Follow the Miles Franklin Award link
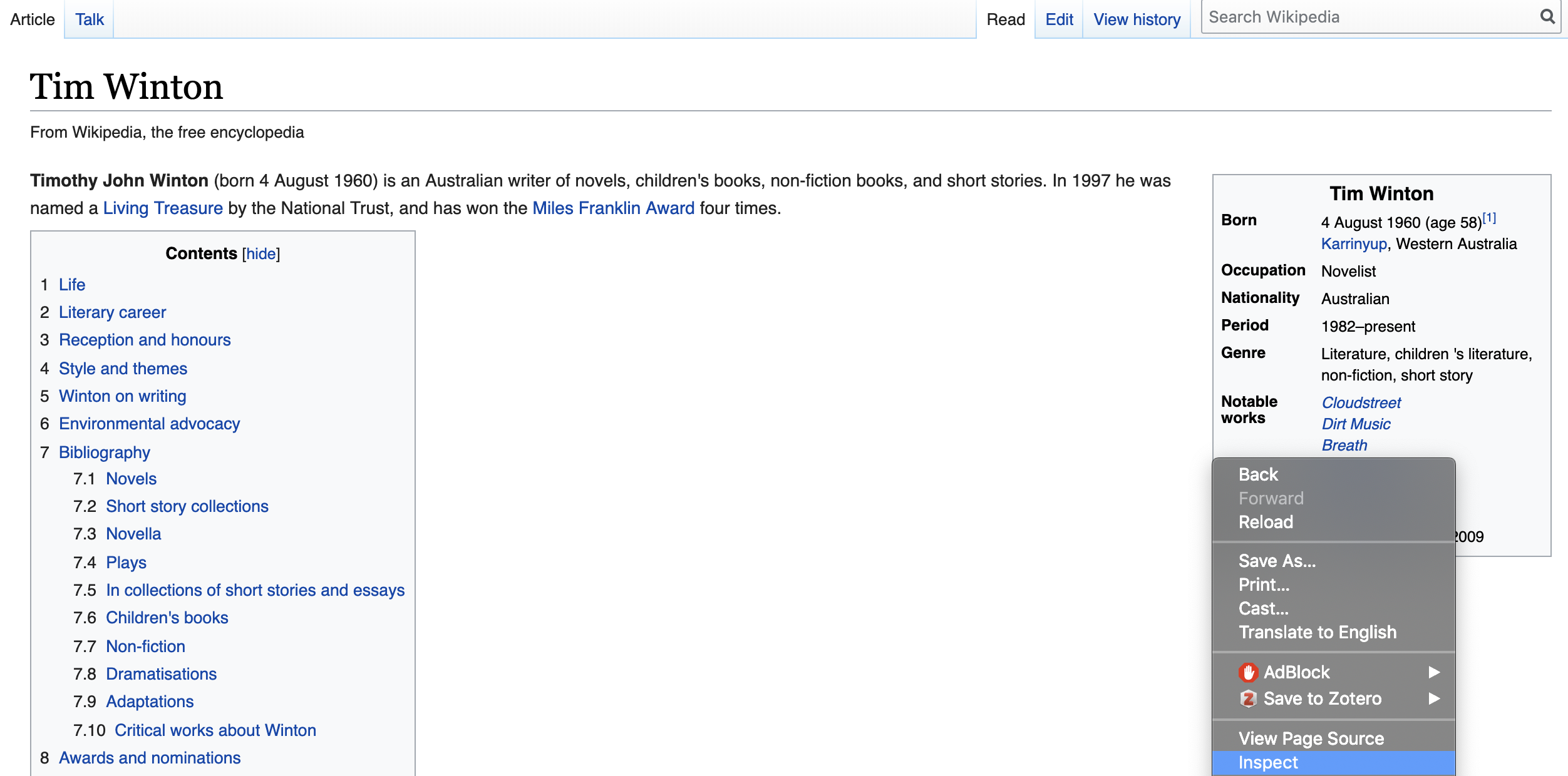The height and width of the screenshot is (776, 1568). (613, 208)
